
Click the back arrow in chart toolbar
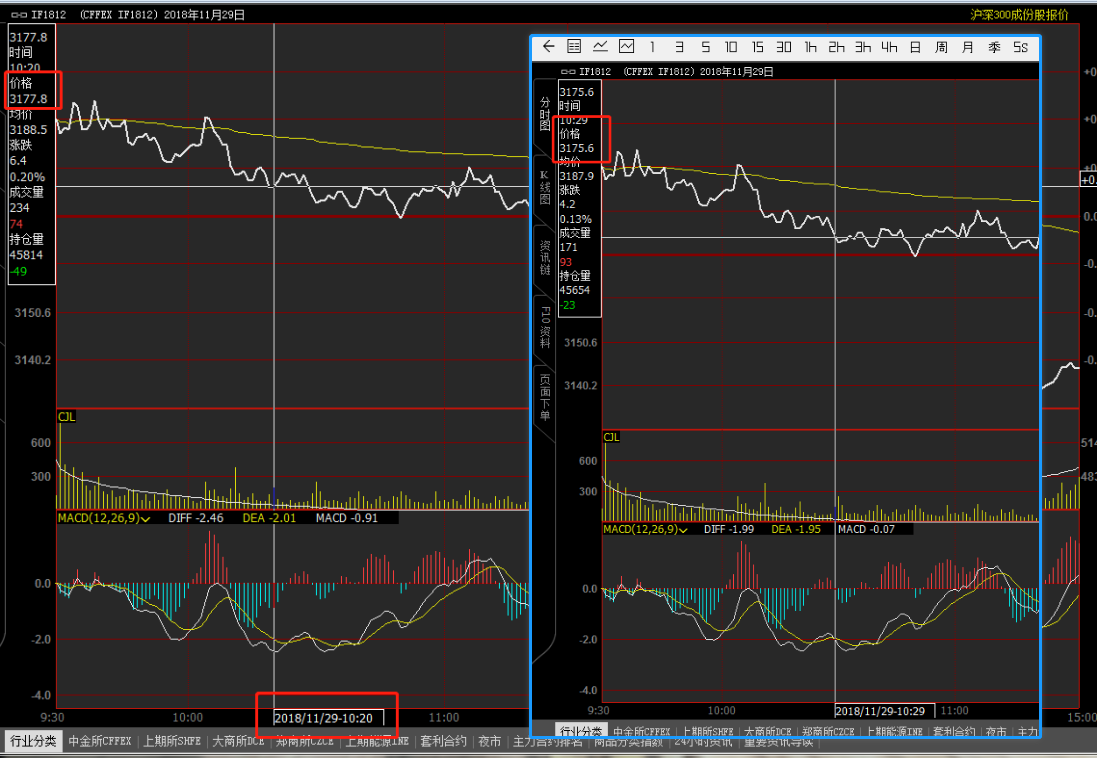tap(548, 47)
